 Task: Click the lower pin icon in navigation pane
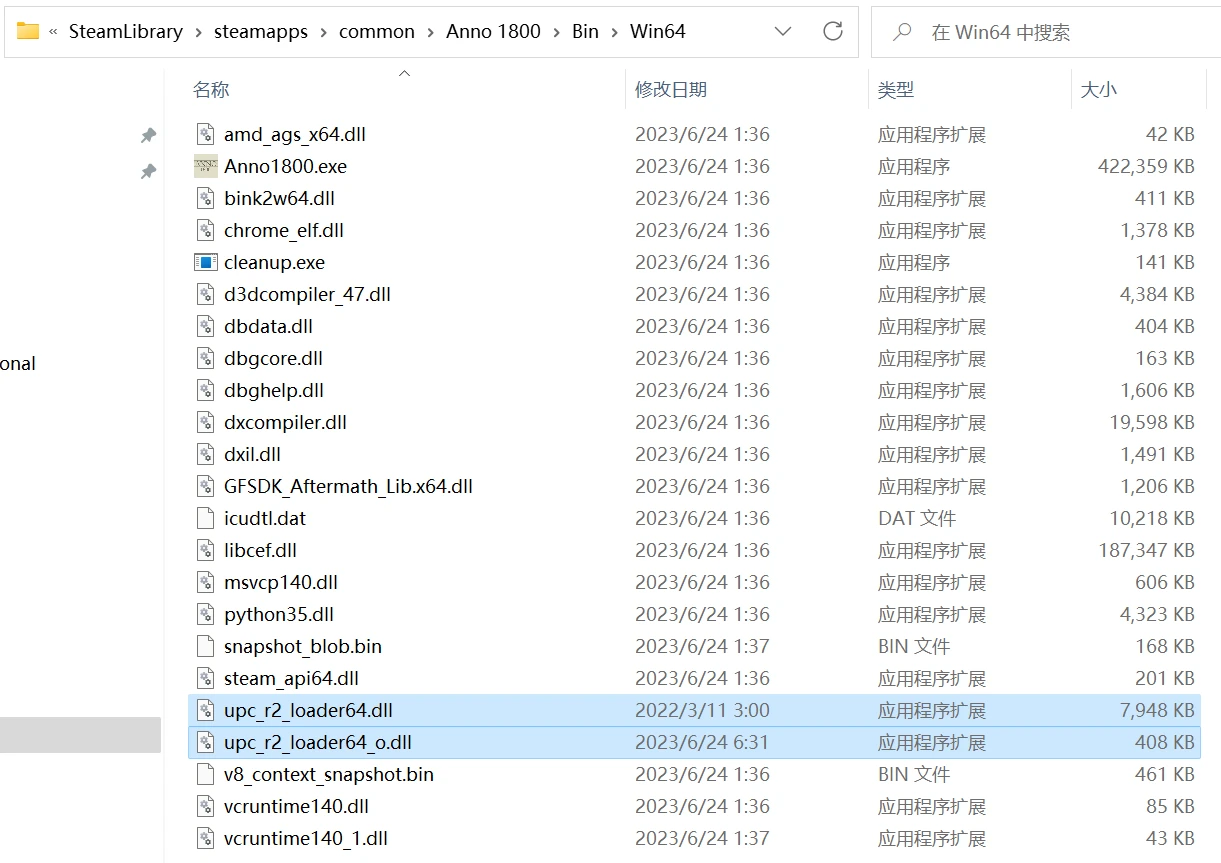(x=148, y=172)
